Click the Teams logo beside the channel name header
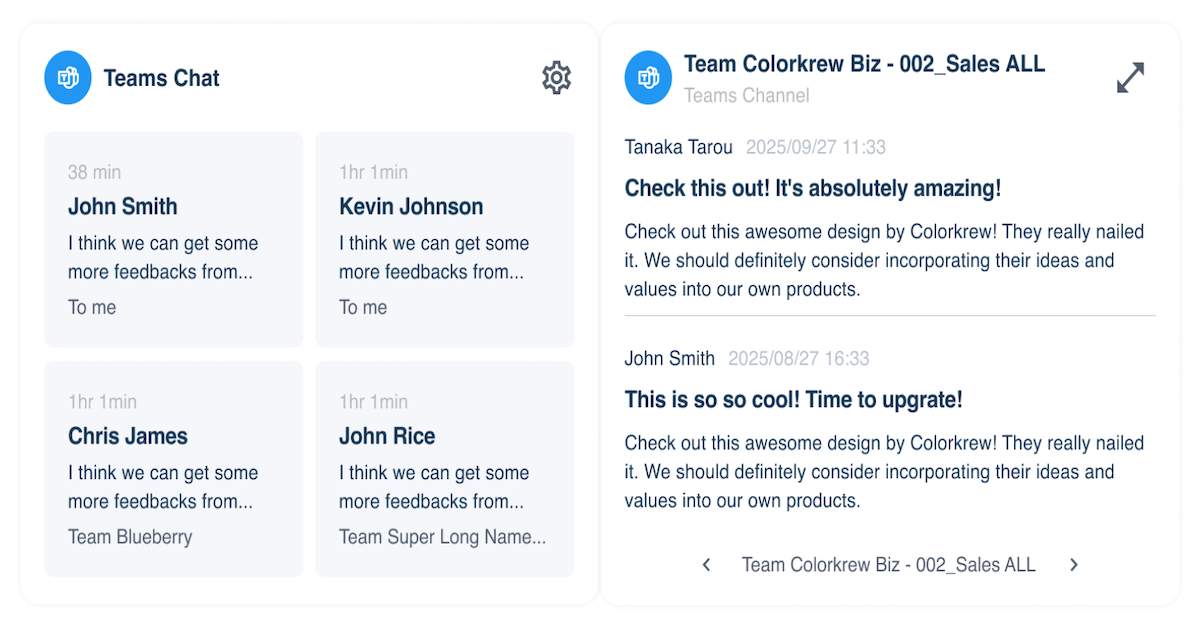This screenshot has width=1200, height=628. tap(648, 78)
